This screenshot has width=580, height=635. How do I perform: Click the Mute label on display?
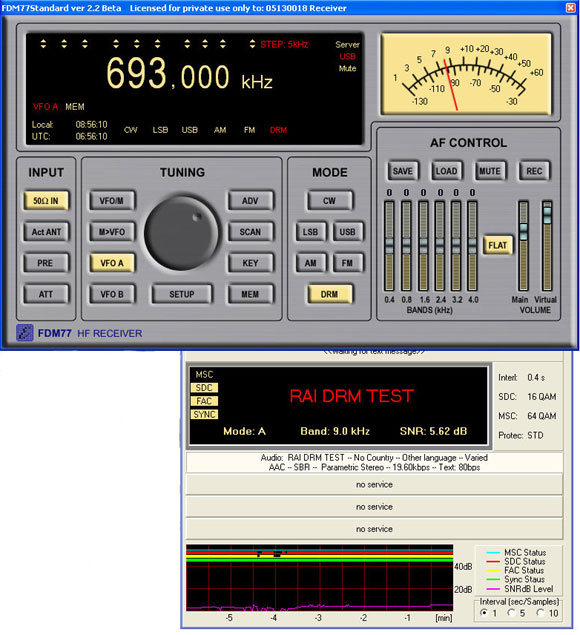tap(348, 68)
